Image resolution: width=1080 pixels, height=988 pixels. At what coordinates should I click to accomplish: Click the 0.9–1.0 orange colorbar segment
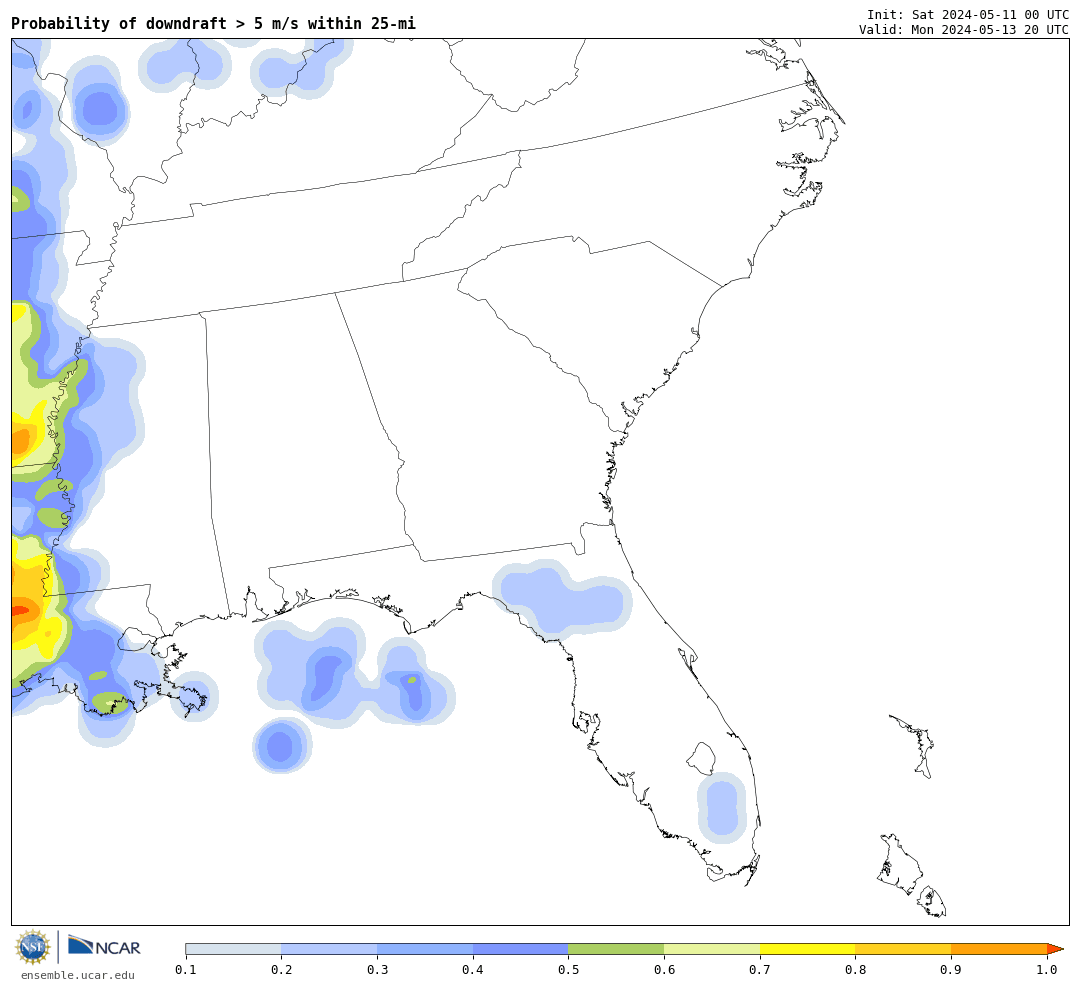(999, 949)
